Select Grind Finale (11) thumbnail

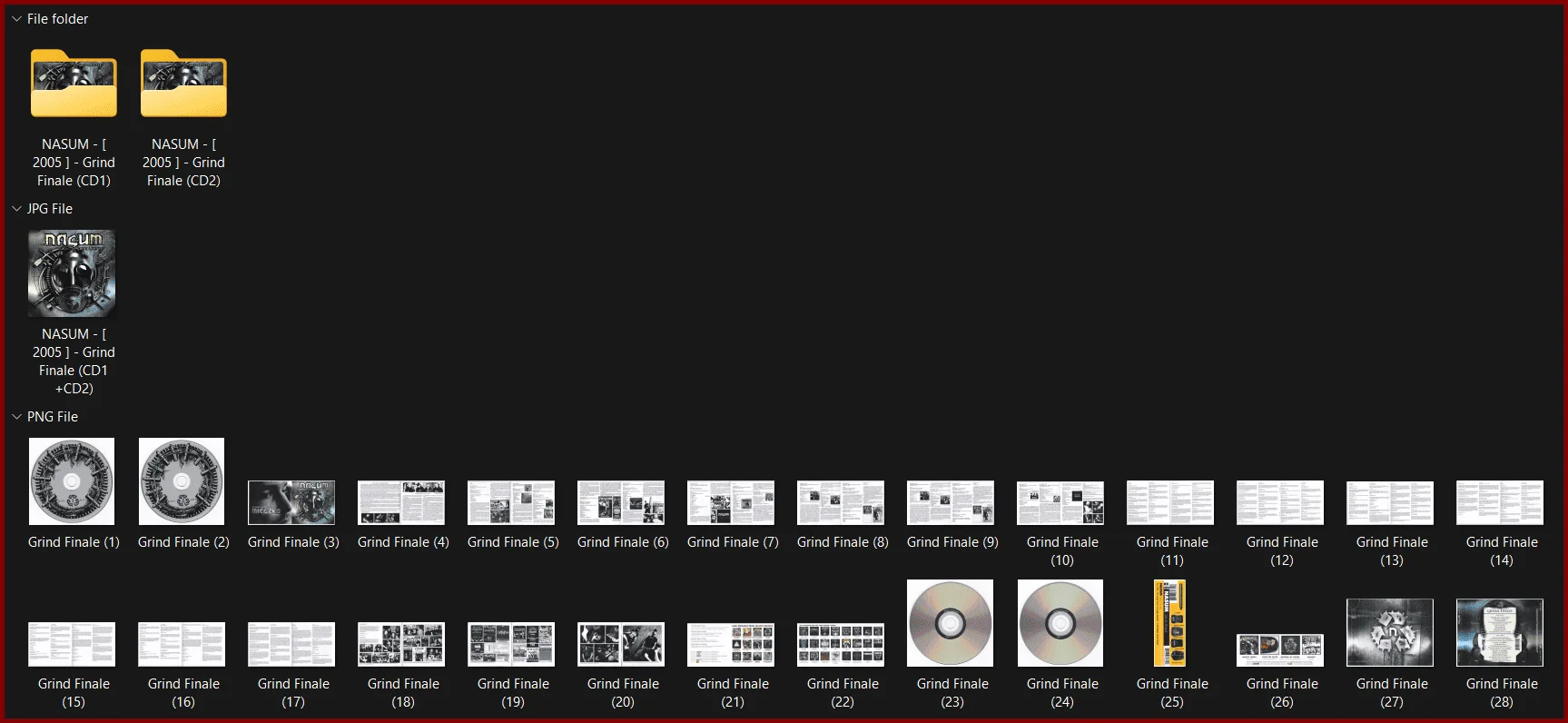point(1170,502)
